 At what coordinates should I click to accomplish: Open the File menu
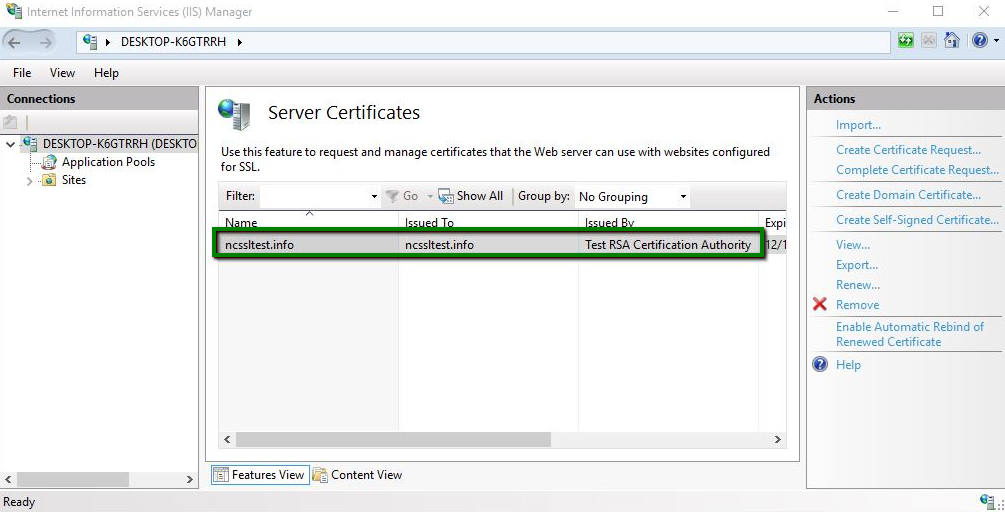pos(22,73)
